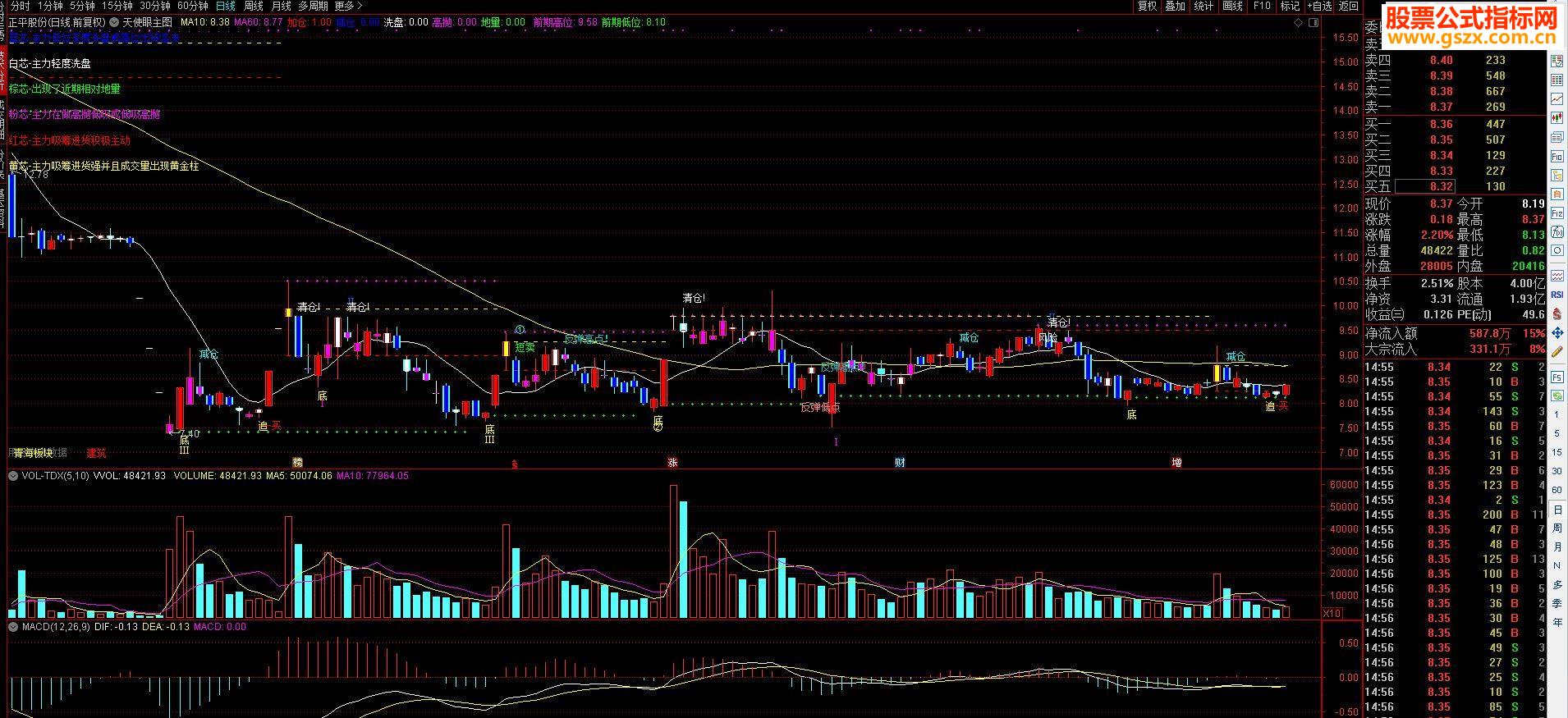The width and height of the screenshot is (1568, 718).
Task: Switch to 15分钟 tab
Action: (x=117, y=6)
